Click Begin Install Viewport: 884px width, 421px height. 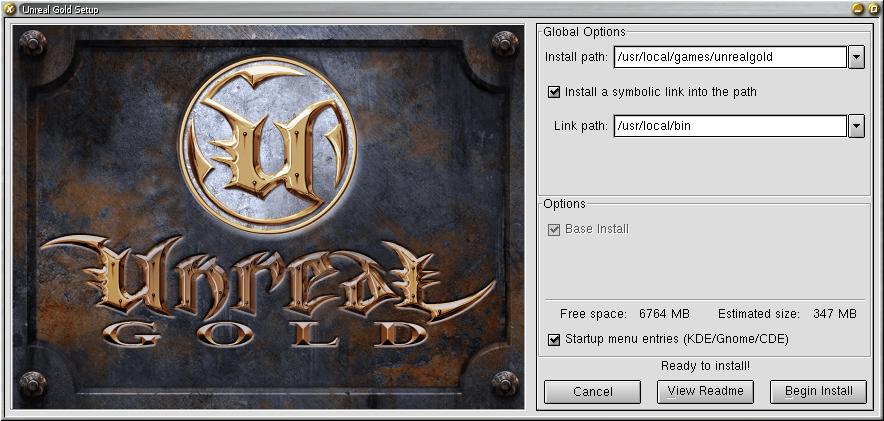(x=818, y=392)
